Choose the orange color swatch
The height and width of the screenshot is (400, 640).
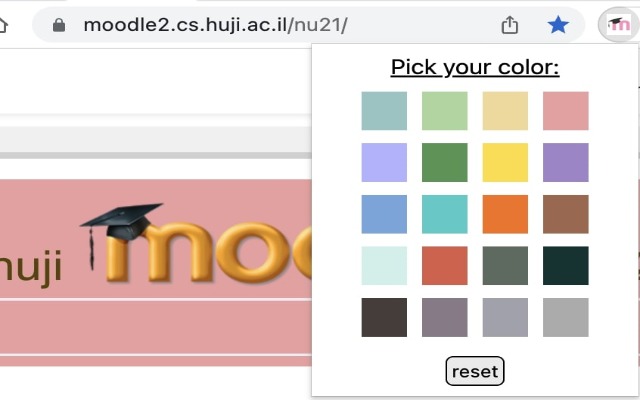(506, 214)
